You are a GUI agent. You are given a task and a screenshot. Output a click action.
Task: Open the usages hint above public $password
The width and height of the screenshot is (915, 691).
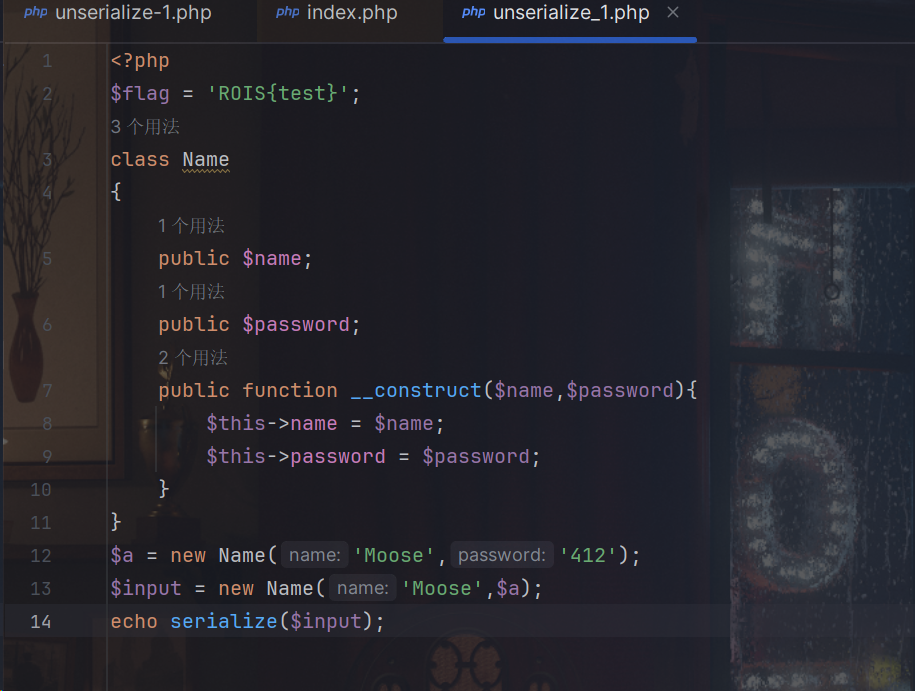[x=191, y=292]
